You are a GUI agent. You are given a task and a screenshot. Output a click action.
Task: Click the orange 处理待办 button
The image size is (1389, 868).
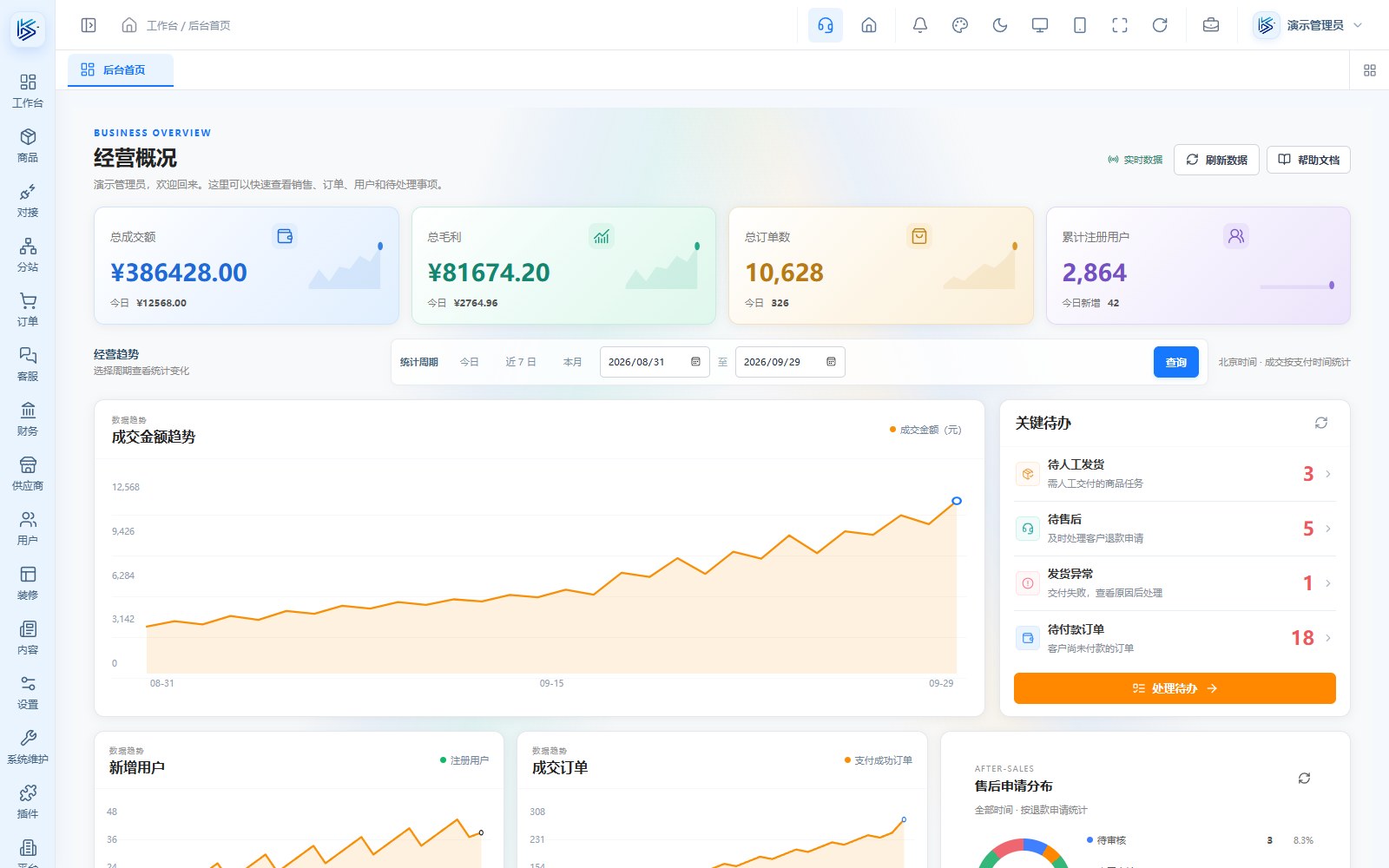coord(1175,688)
